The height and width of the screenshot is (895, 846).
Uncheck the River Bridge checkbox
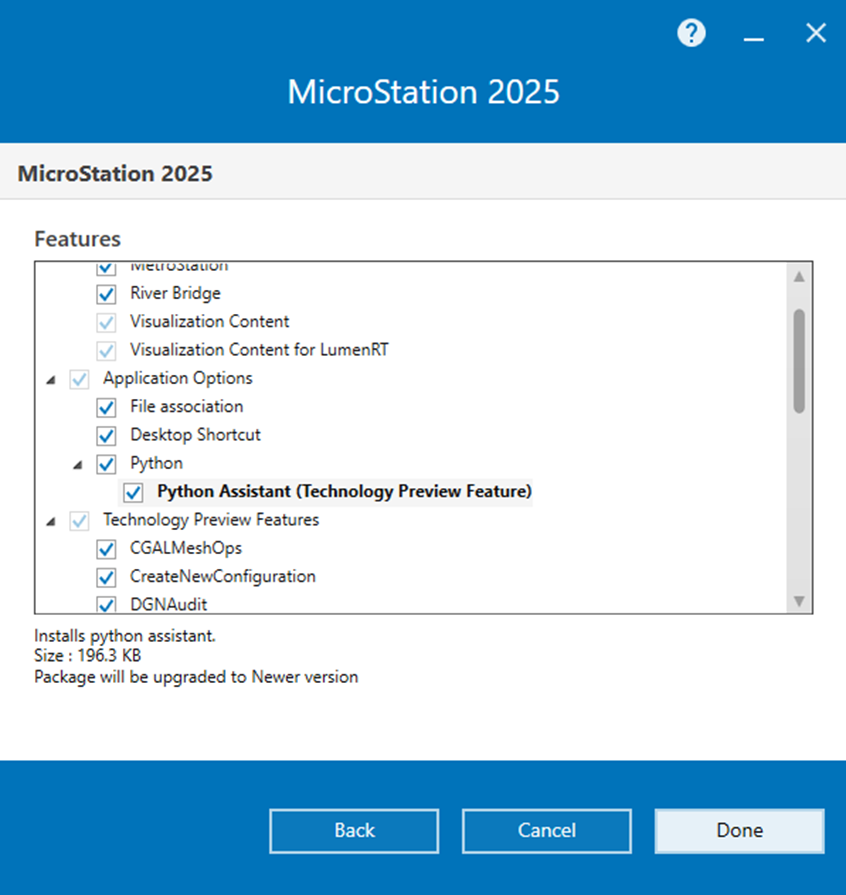(106, 294)
